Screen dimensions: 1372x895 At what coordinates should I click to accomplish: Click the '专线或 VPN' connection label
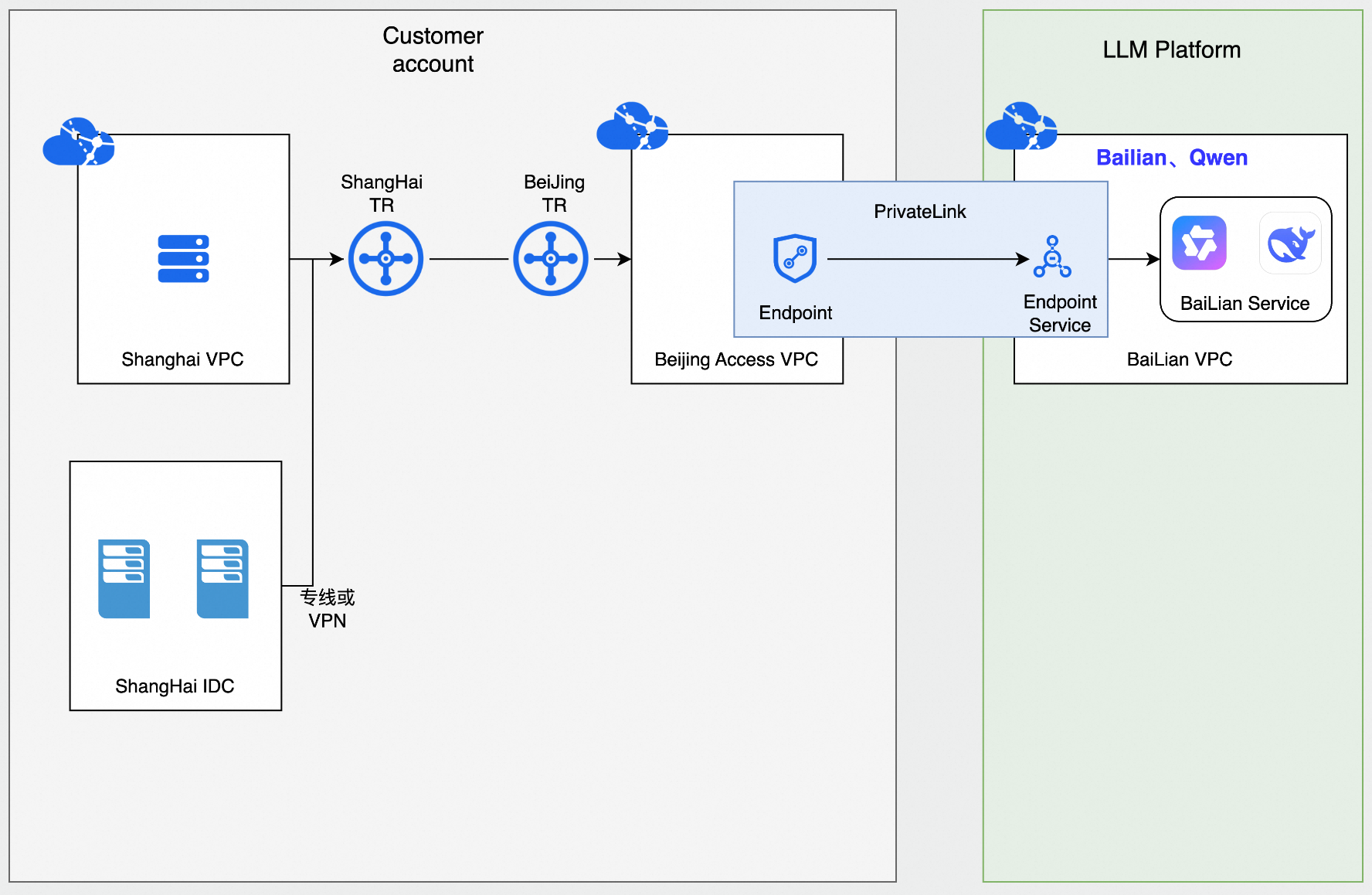click(x=328, y=609)
